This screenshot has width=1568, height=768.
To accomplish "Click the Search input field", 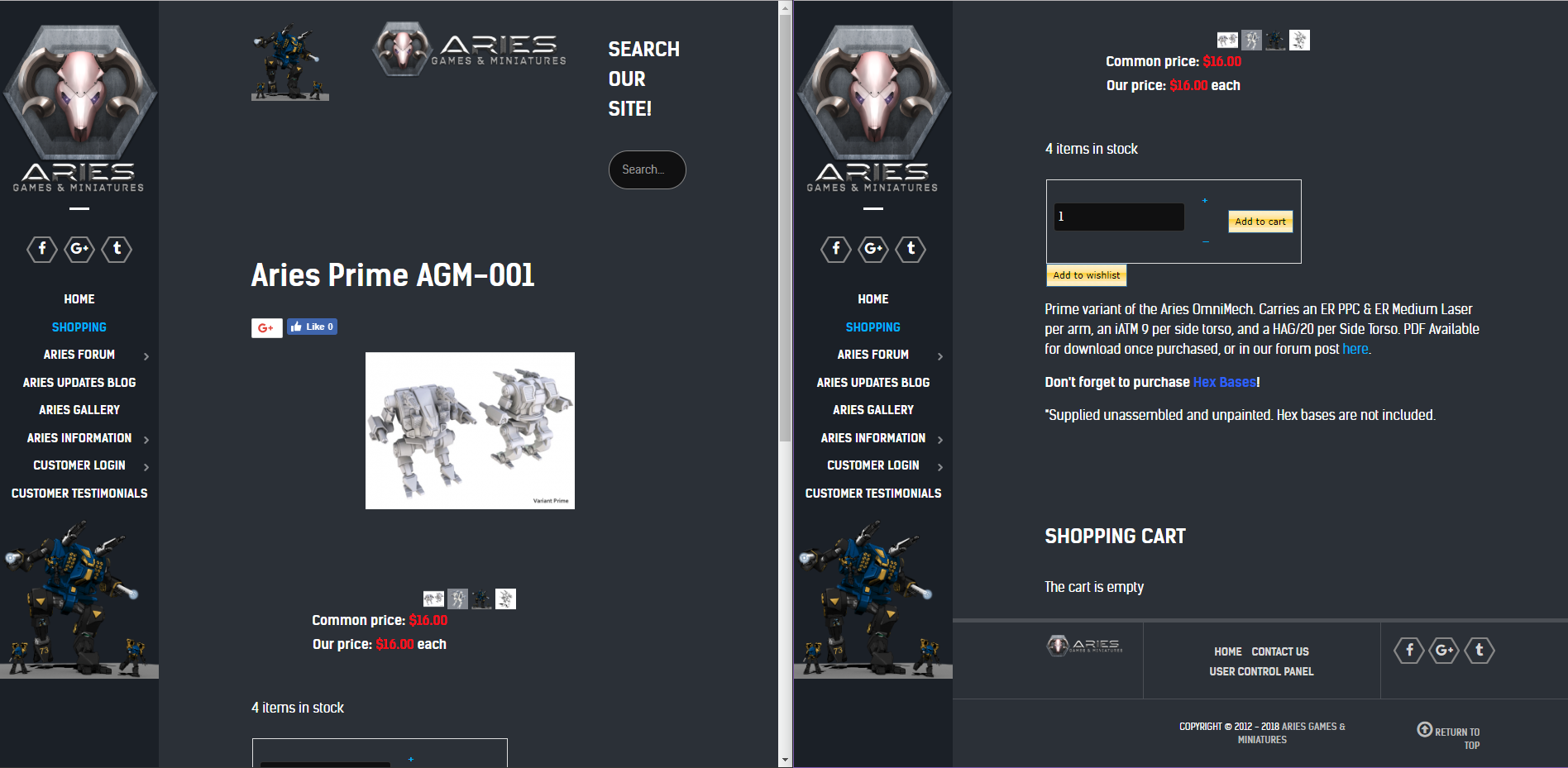I will [648, 169].
